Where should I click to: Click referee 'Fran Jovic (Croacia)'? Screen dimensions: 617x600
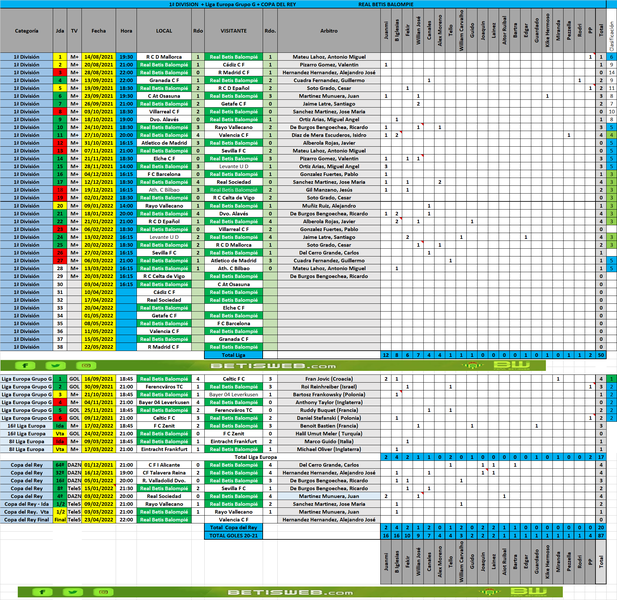pyautogui.click(x=329, y=379)
